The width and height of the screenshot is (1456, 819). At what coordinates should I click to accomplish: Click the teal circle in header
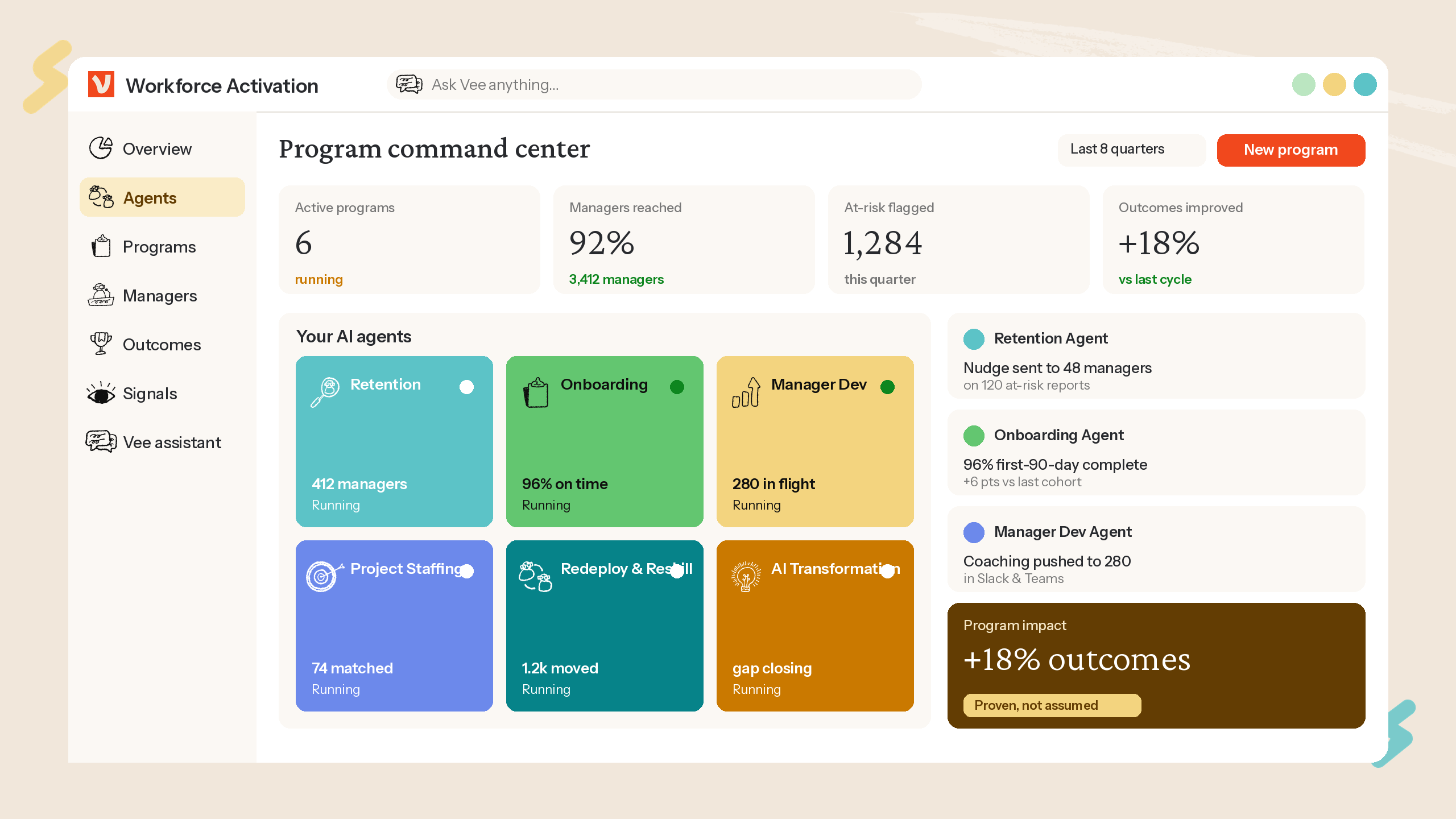tap(1365, 84)
